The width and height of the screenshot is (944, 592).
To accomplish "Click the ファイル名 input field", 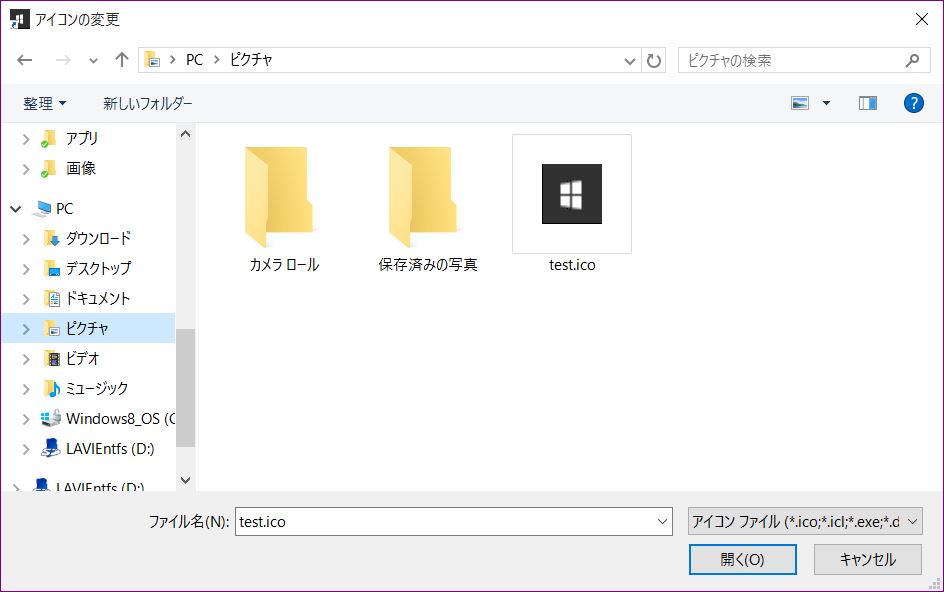I will (x=446, y=522).
